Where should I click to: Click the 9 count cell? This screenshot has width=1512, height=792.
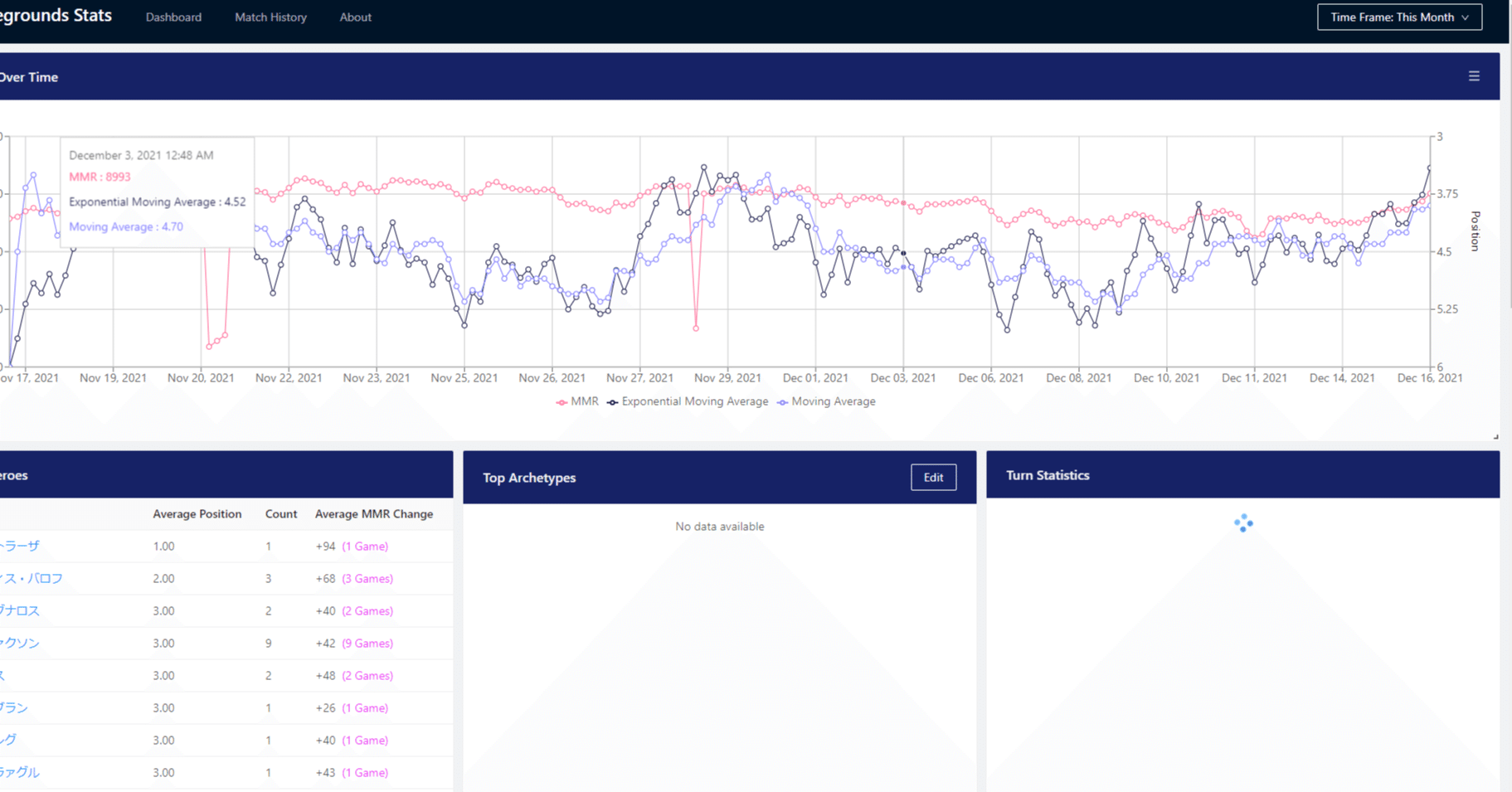tap(268, 644)
